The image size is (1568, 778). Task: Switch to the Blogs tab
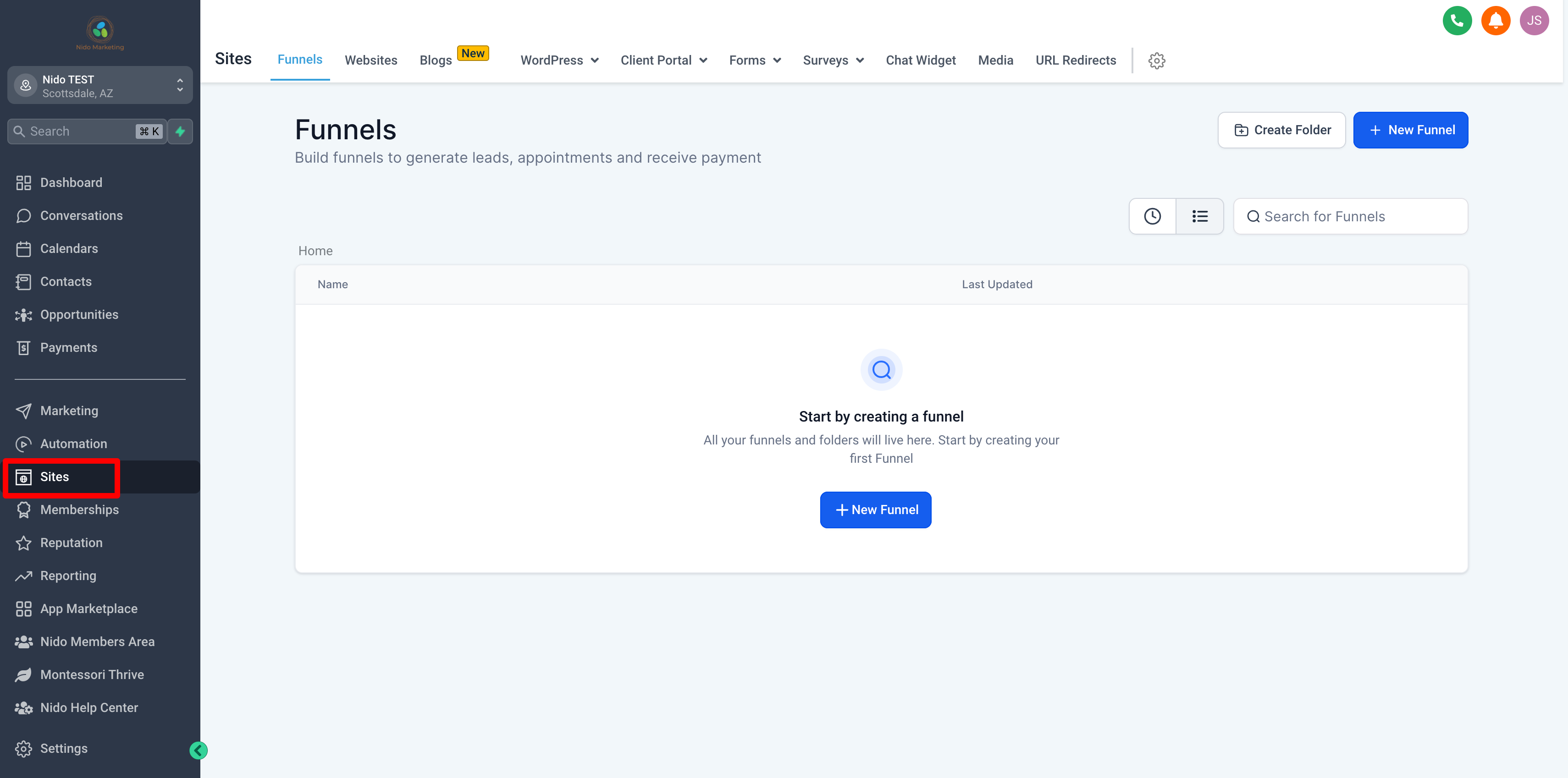click(436, 60)
